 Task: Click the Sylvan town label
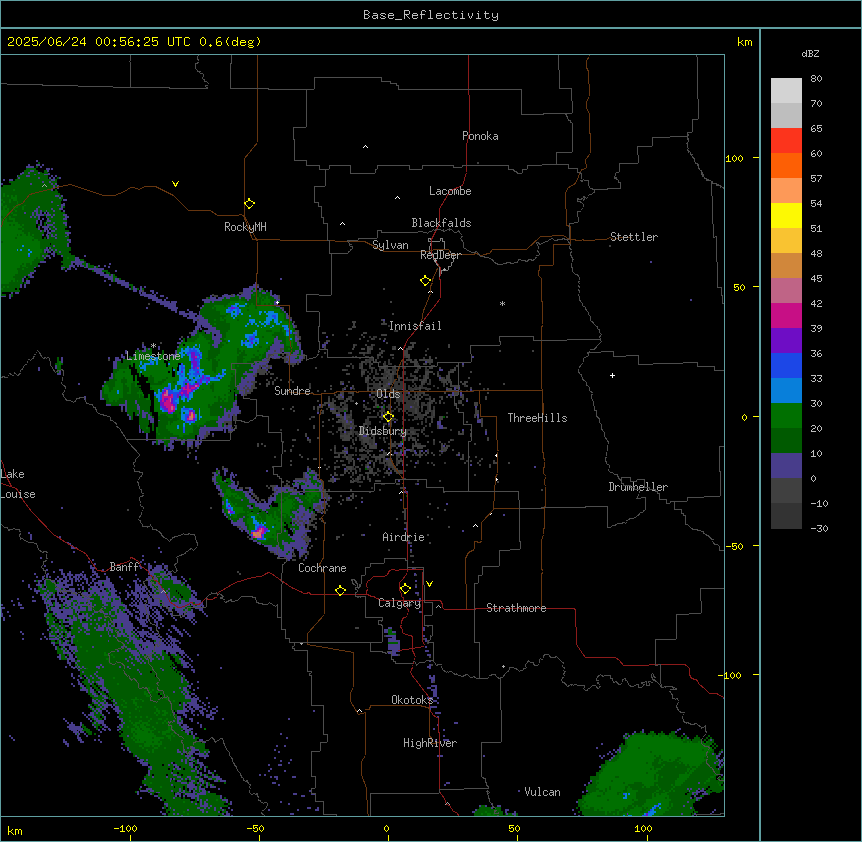pos(390,245)
